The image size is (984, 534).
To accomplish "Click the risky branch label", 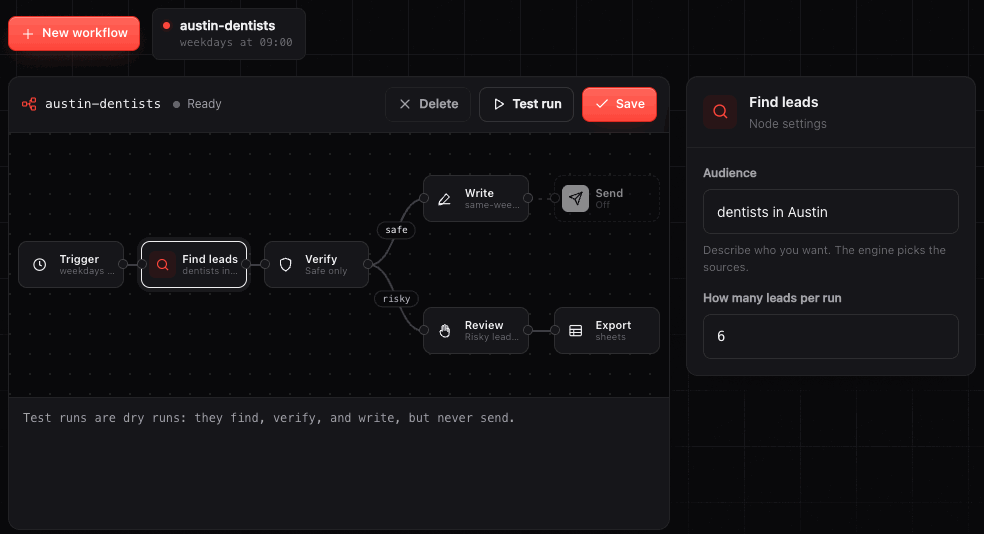I will pos(397,299).
